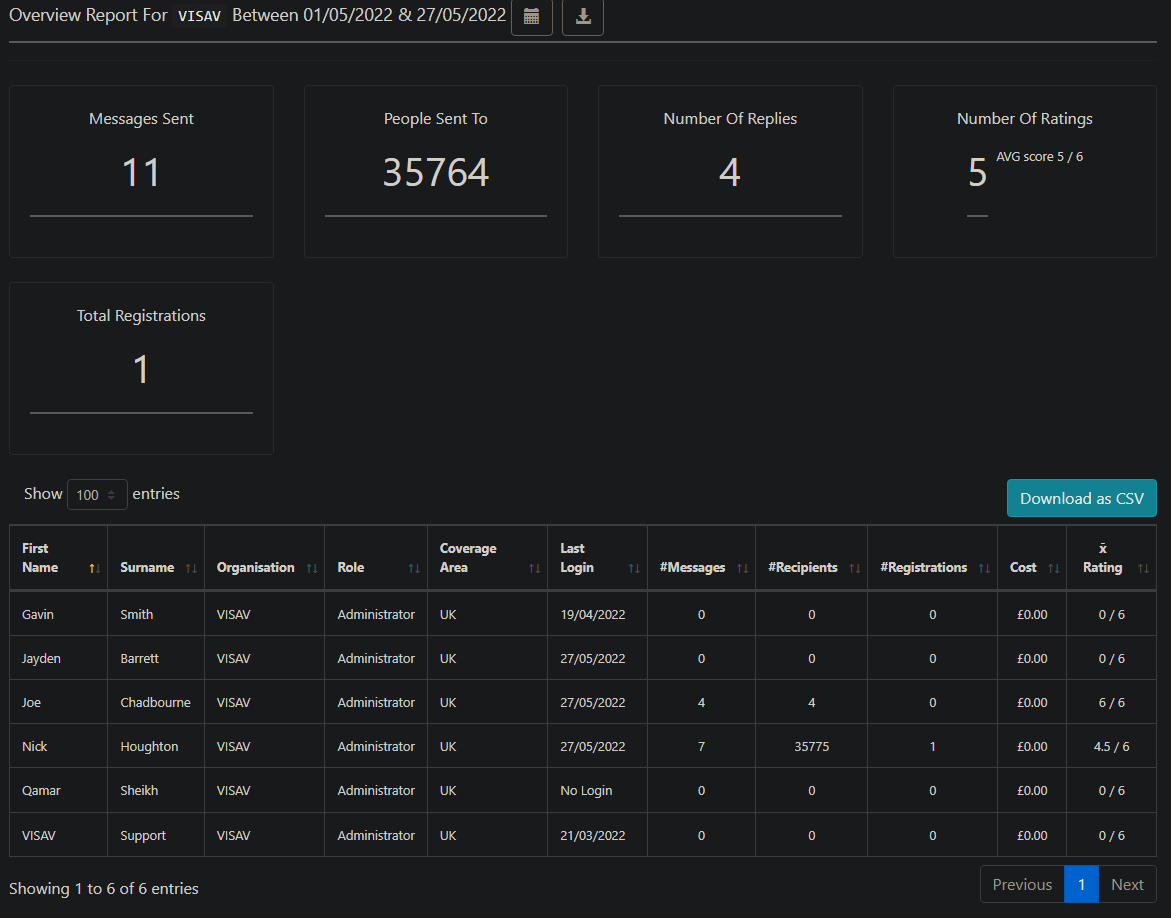This screenshot has width=1171, height=918.
Task: Sort by #Messages column arrows
Action: point(742,568)
